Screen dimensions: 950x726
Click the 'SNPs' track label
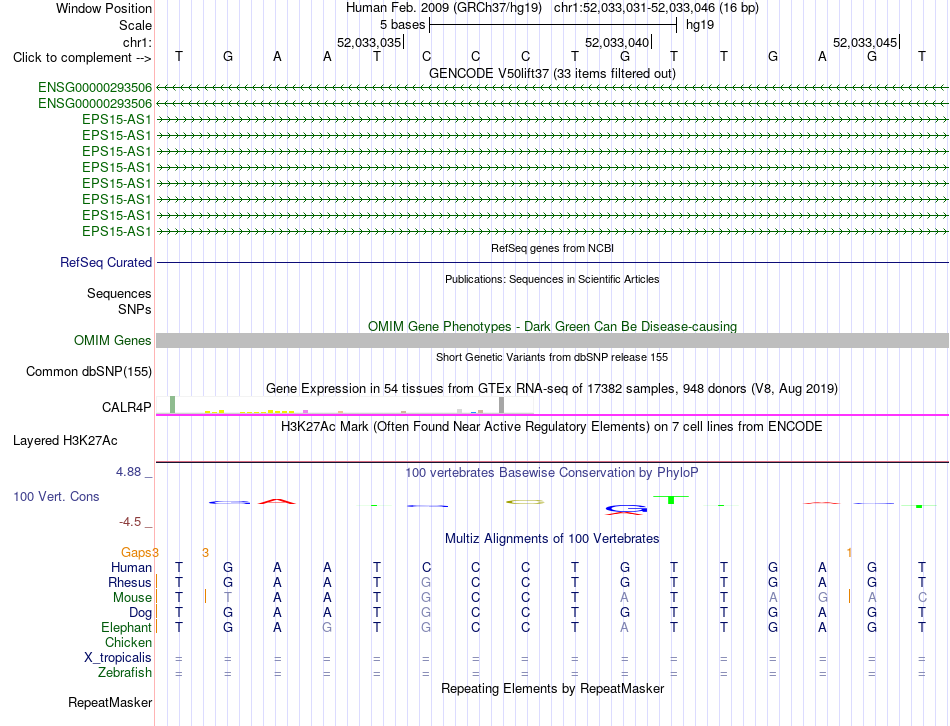pyautogui.click(x=135, y=309)
